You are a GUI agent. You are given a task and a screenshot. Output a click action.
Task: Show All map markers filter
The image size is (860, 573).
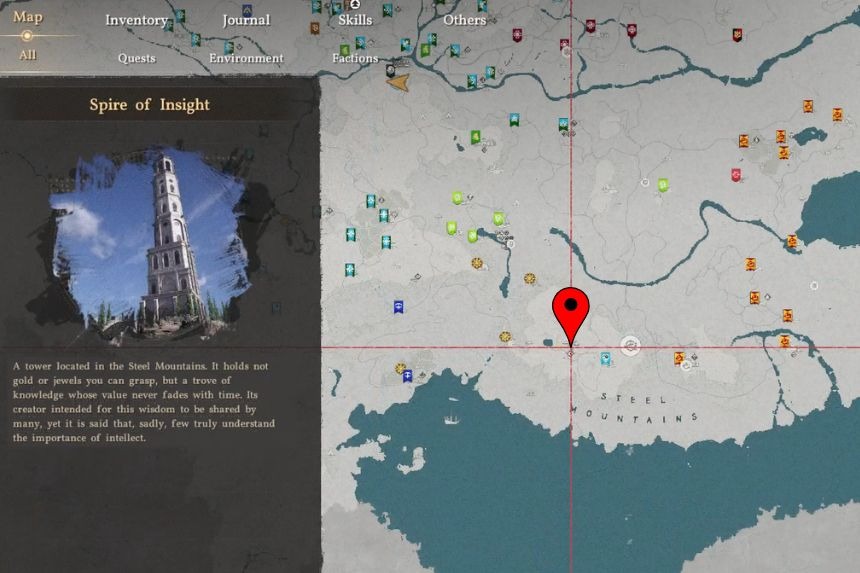(27, 55)
